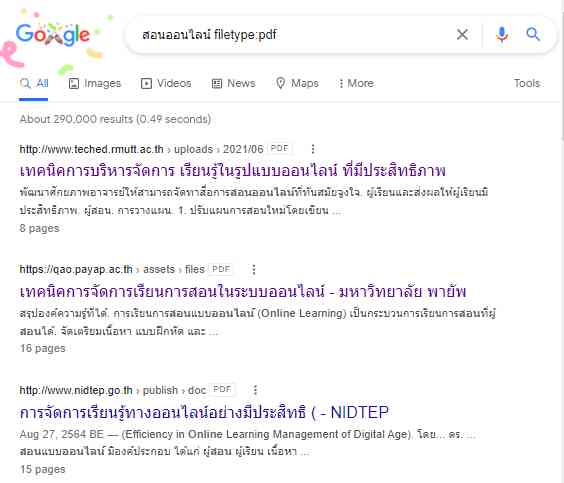Open the Google doodle logo
Screen dimensions: 564x483
pyautogui.click(x=53, y=35)
